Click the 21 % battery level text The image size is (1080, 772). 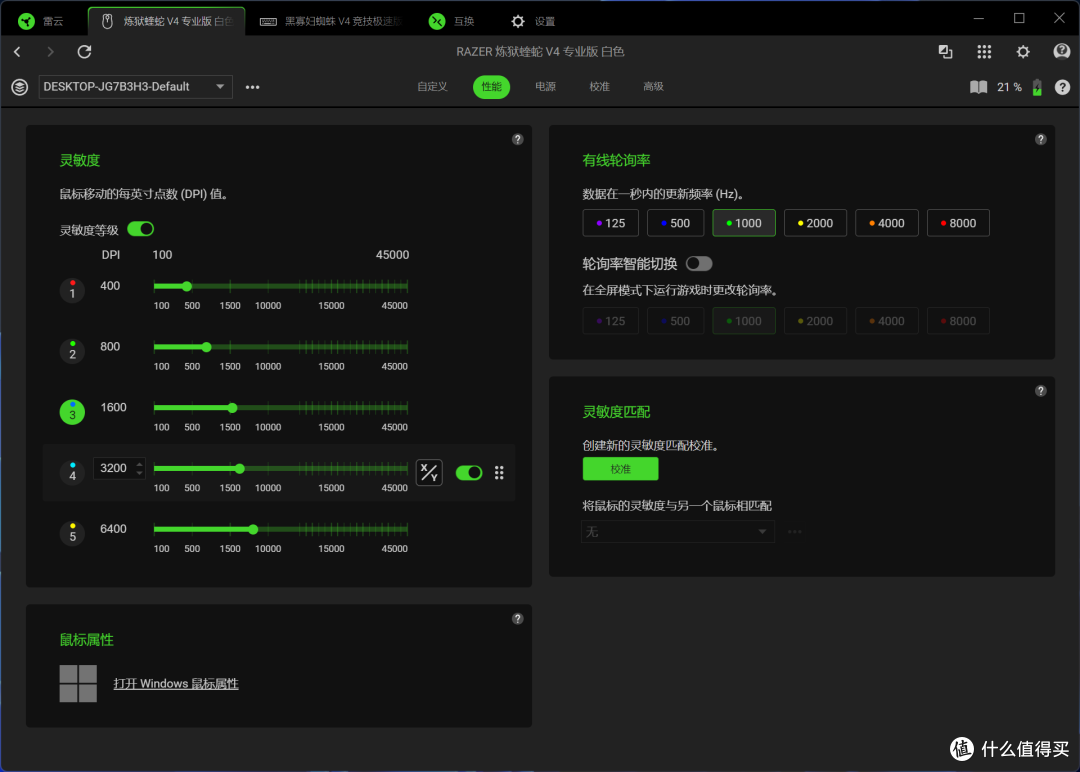click(x=1009, y=87)
